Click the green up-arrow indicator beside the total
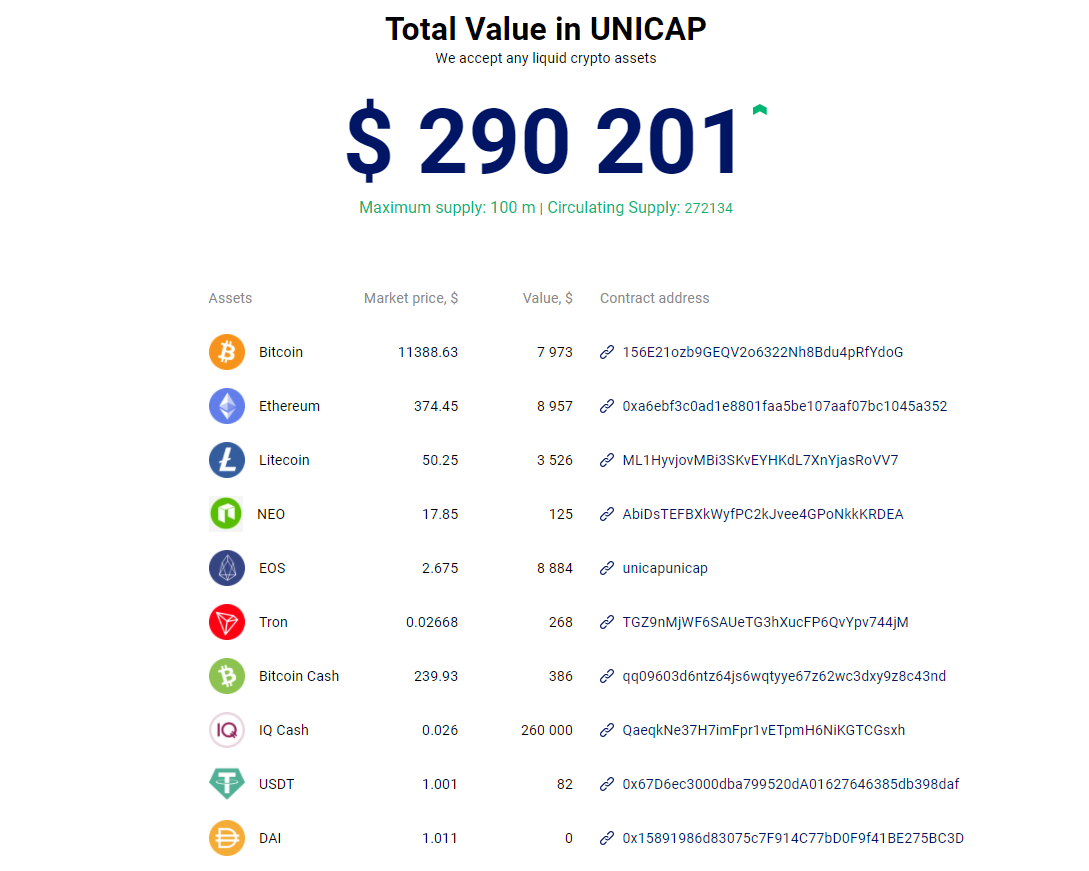Image resolution: width=1089 pixels, height=871 pixels. tap(760, 110)
